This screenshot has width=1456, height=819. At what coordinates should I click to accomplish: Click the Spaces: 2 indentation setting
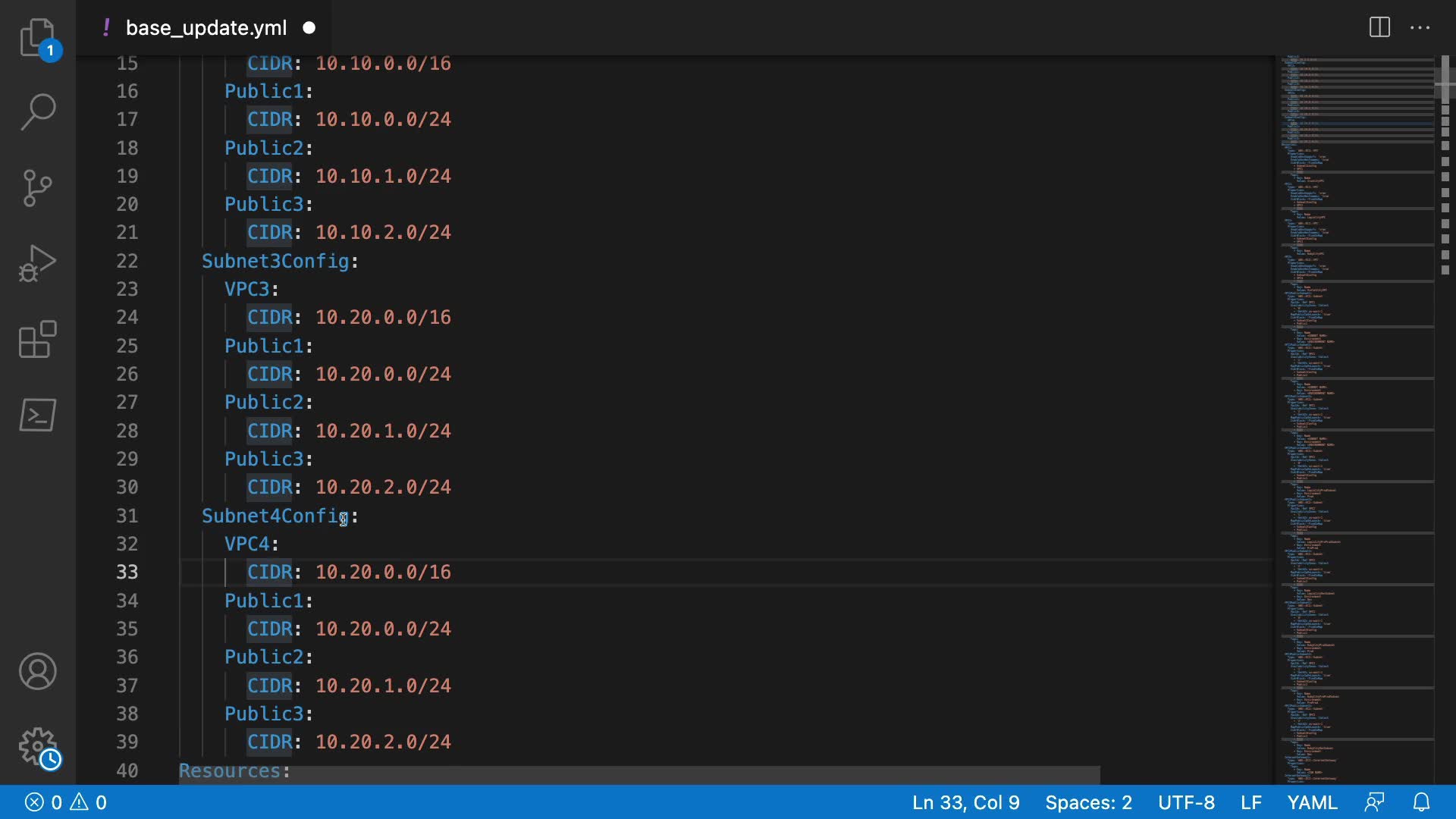1088,802
